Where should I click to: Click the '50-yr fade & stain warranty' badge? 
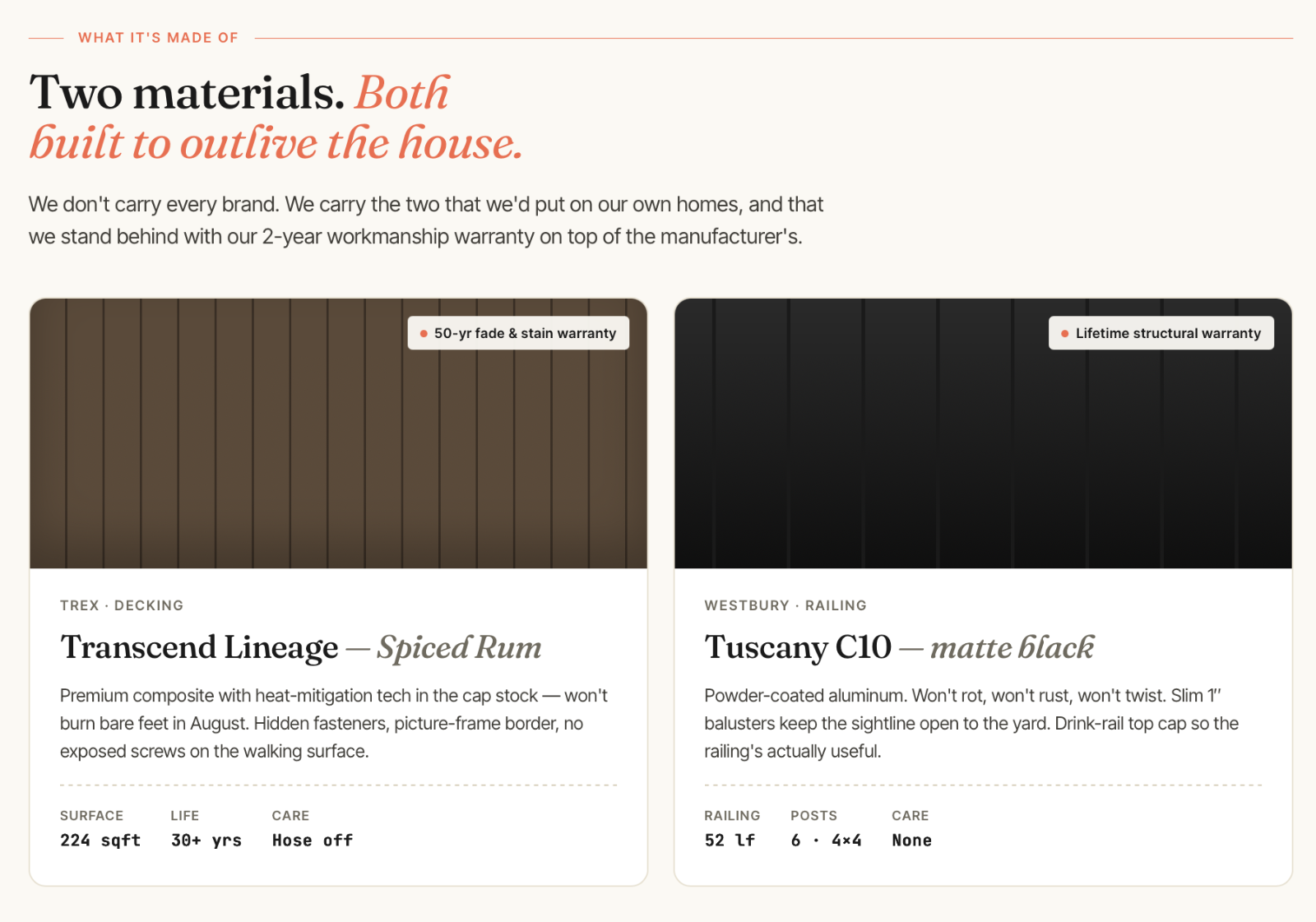point(518,333)
